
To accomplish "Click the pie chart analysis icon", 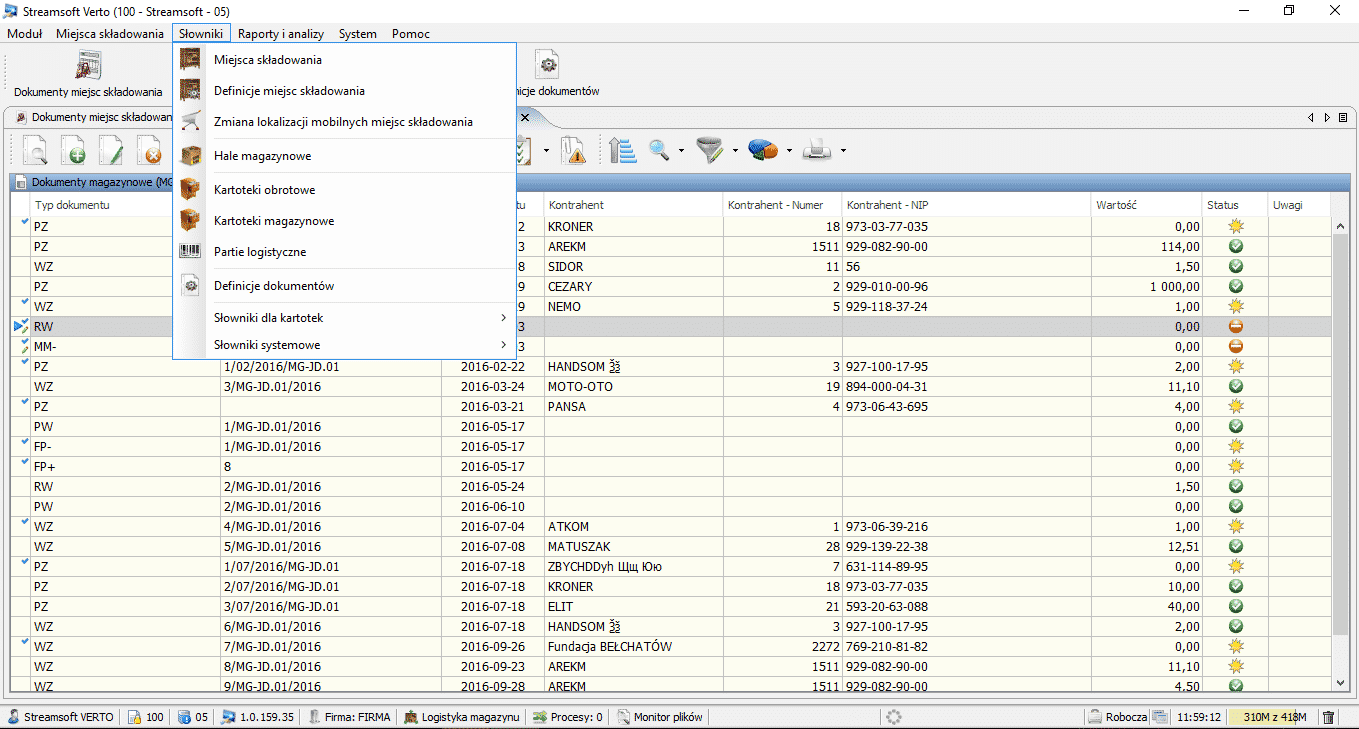I will 764,151.
